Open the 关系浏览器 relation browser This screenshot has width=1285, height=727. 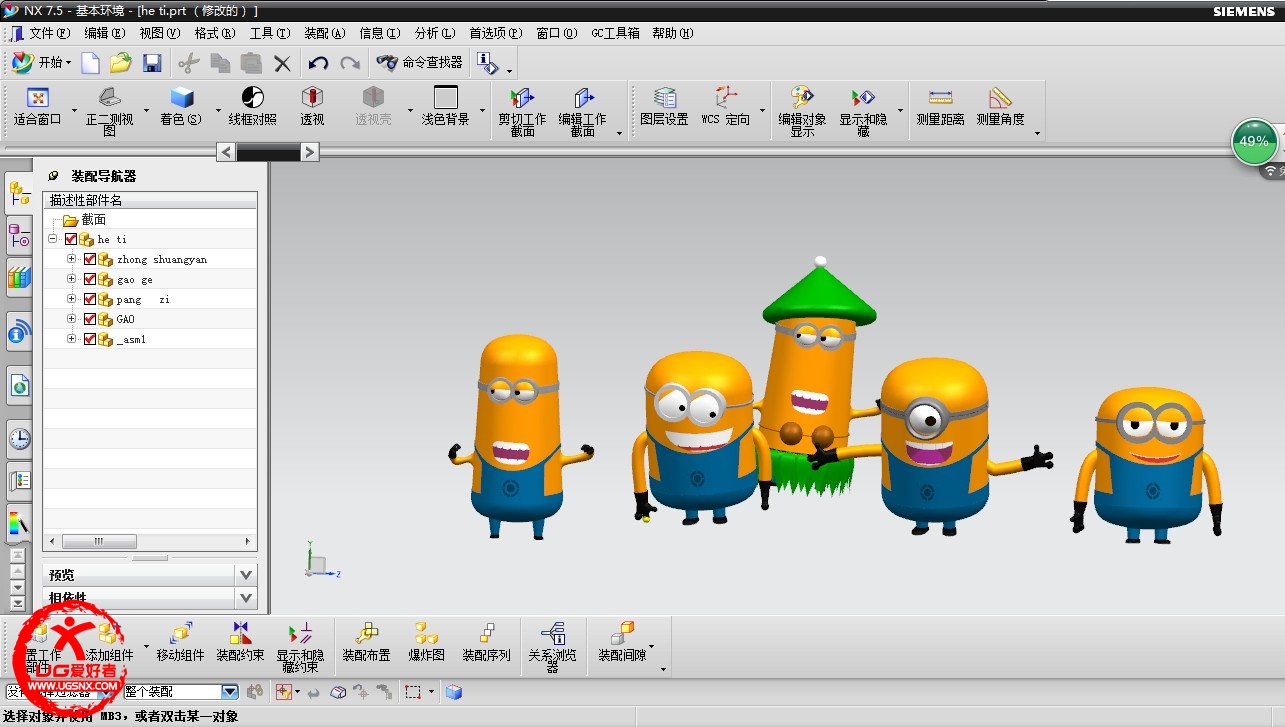pos(552,646)
